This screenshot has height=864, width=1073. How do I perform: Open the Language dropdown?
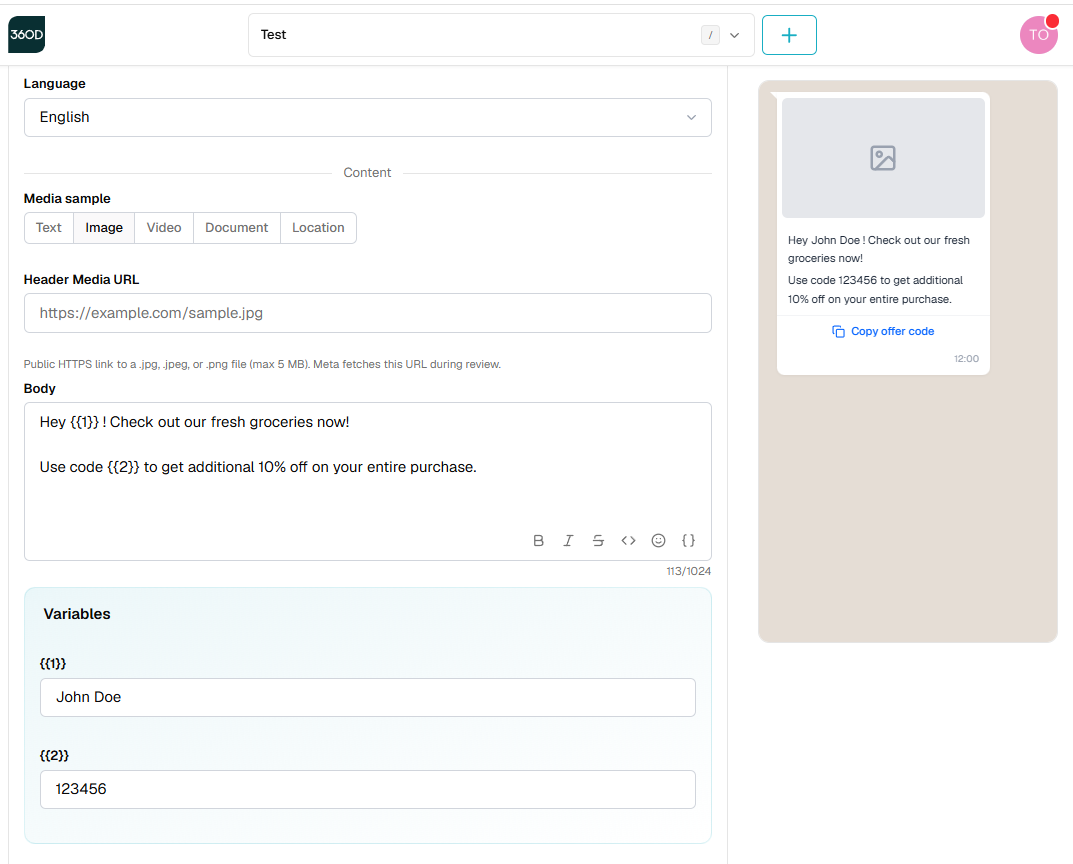[367, 118]
